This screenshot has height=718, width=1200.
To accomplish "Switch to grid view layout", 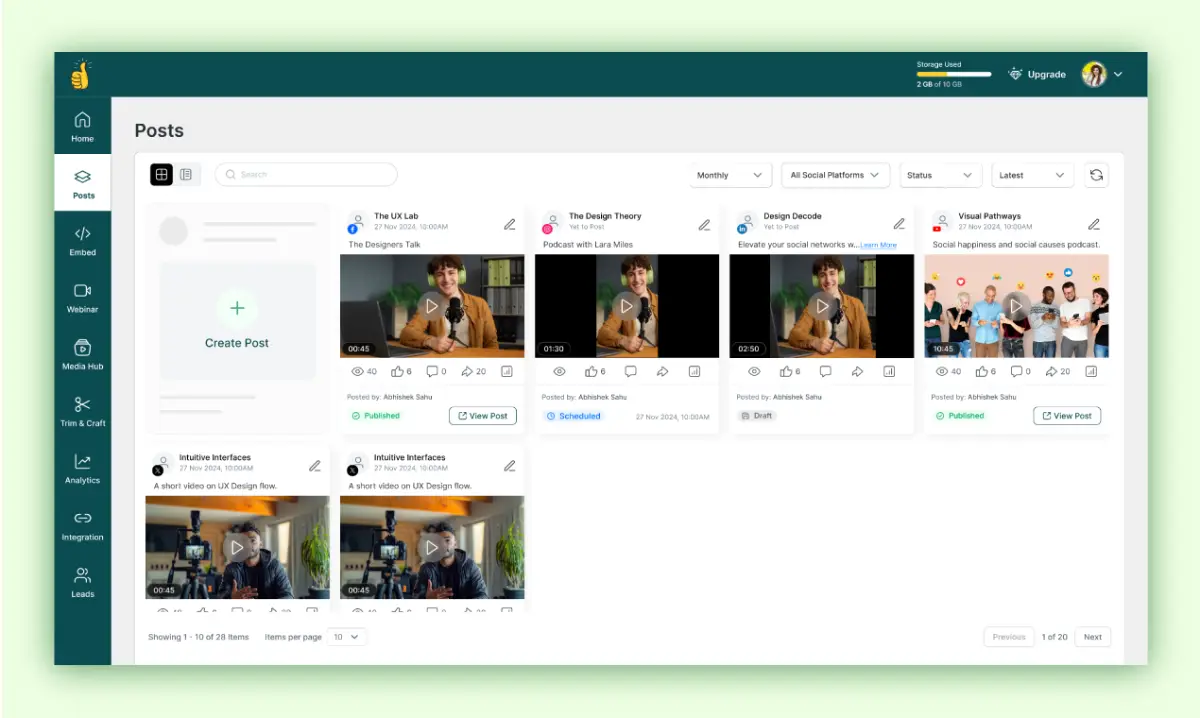I will [161, 174].
